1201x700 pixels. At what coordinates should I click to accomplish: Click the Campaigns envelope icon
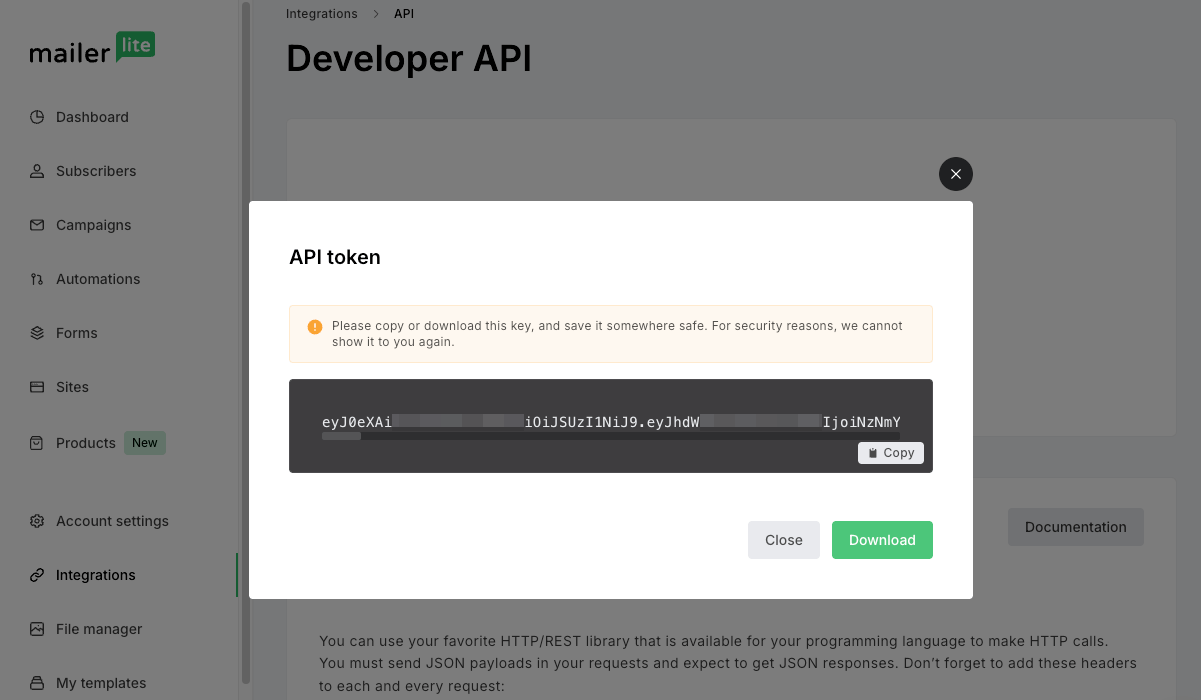click(x=37, y=225)
